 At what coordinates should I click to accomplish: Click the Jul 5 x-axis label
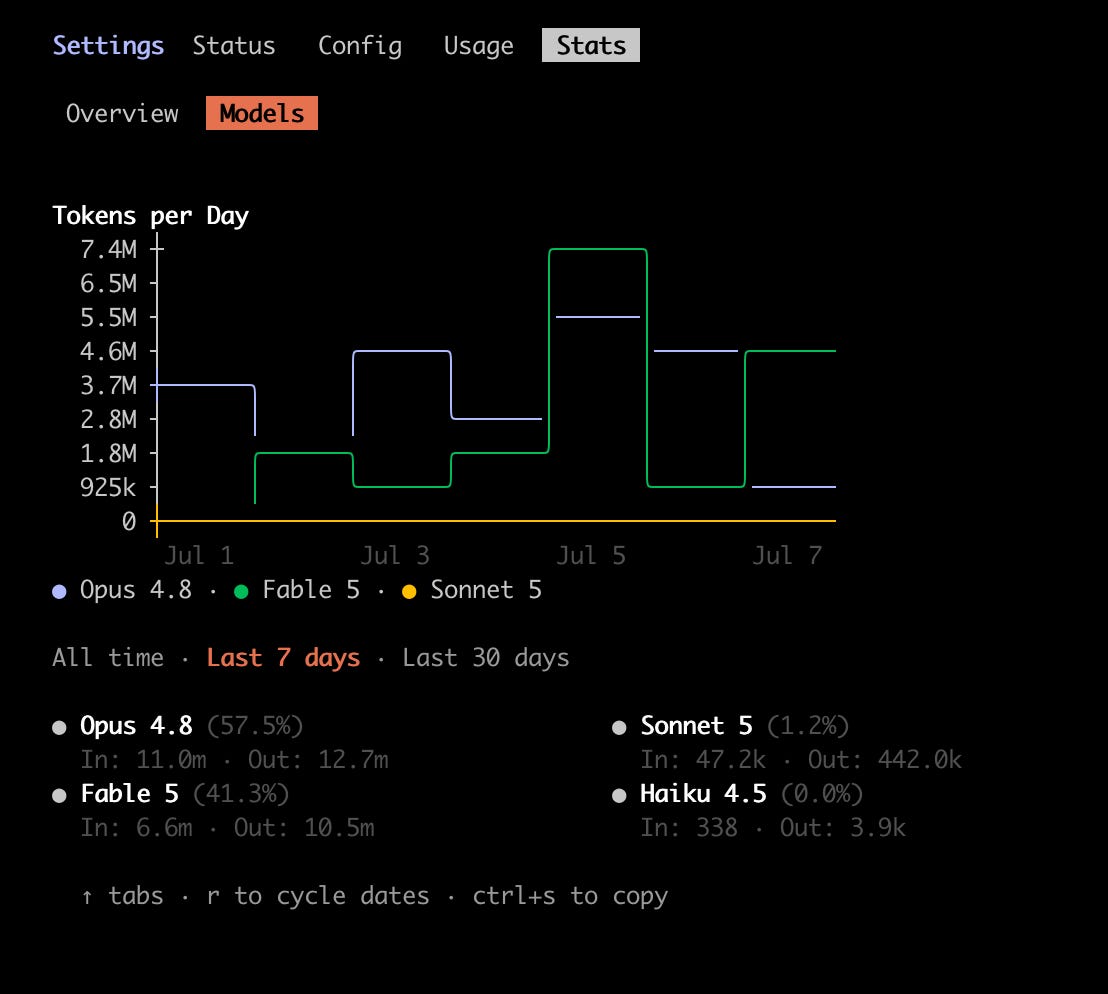[591, 555]
